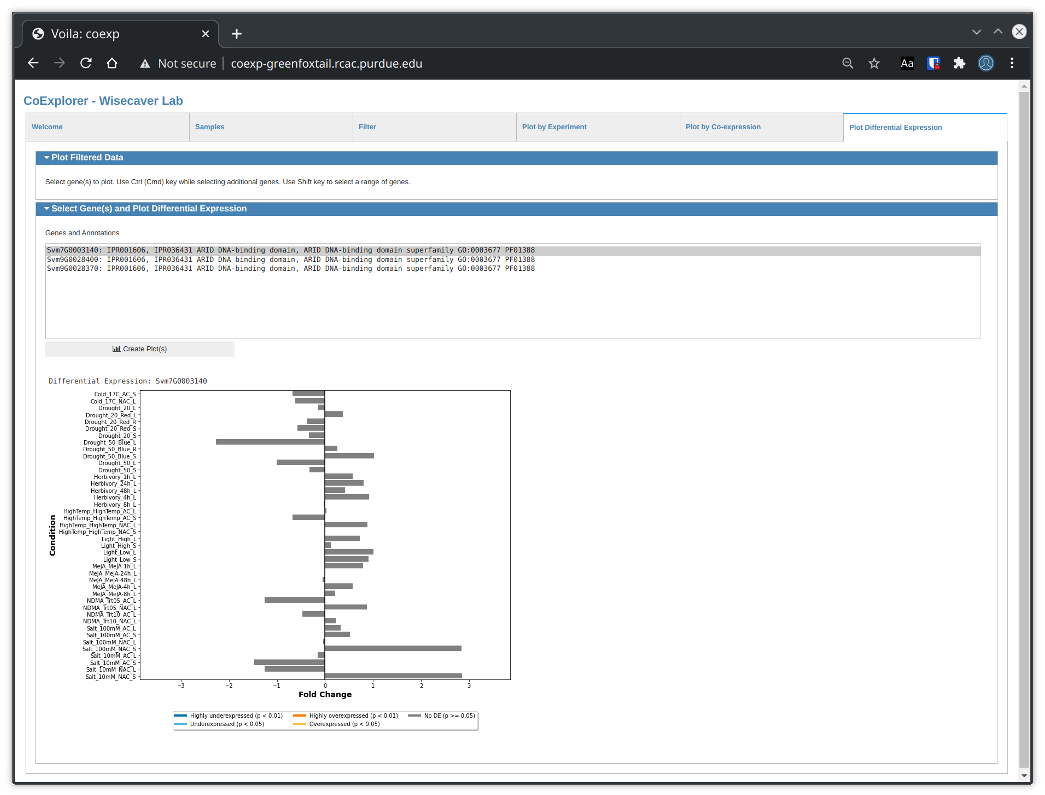Expand the tab search chevron dropdown

tap(977, 32)
